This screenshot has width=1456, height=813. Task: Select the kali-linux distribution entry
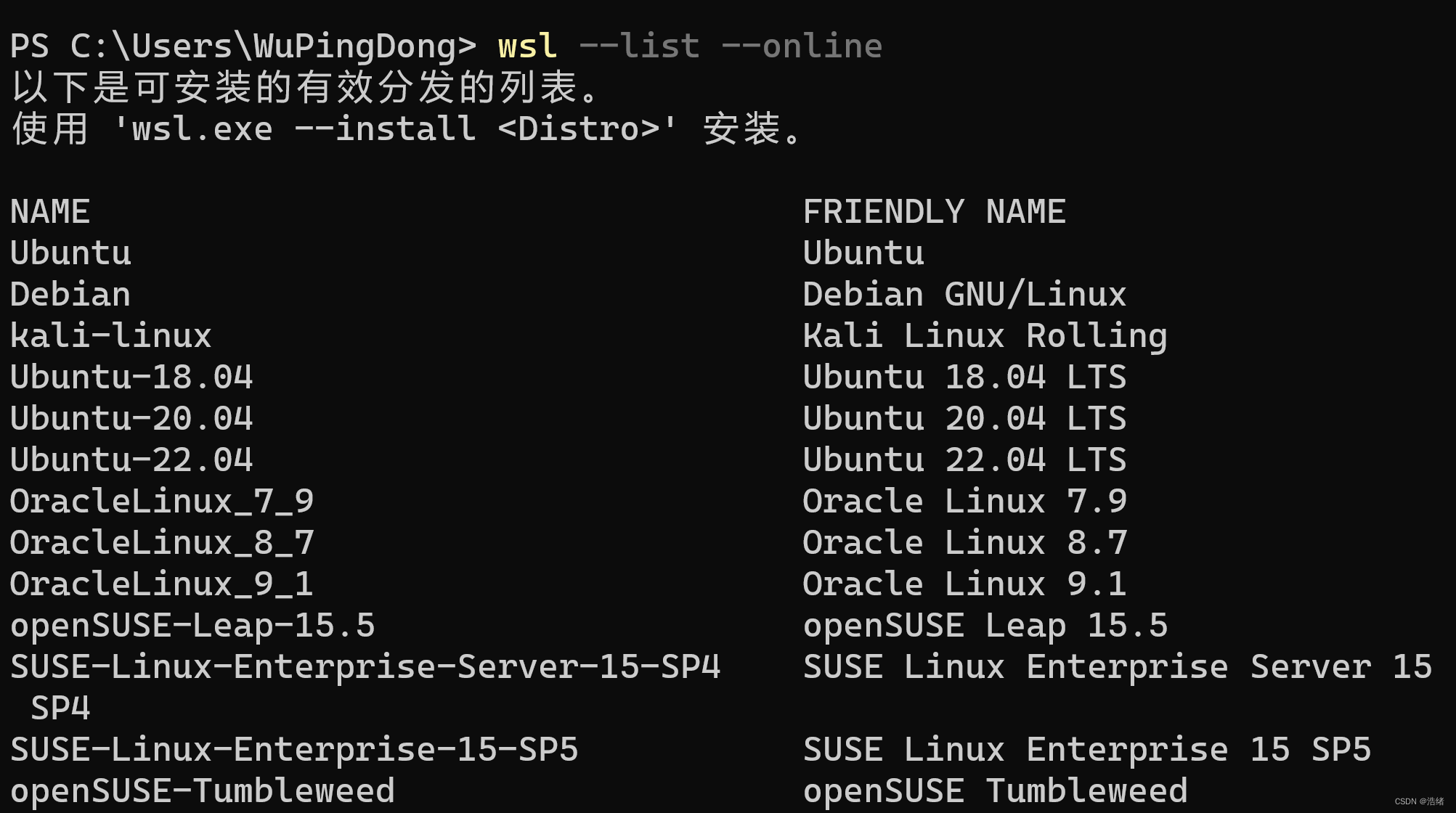point(99,334)
